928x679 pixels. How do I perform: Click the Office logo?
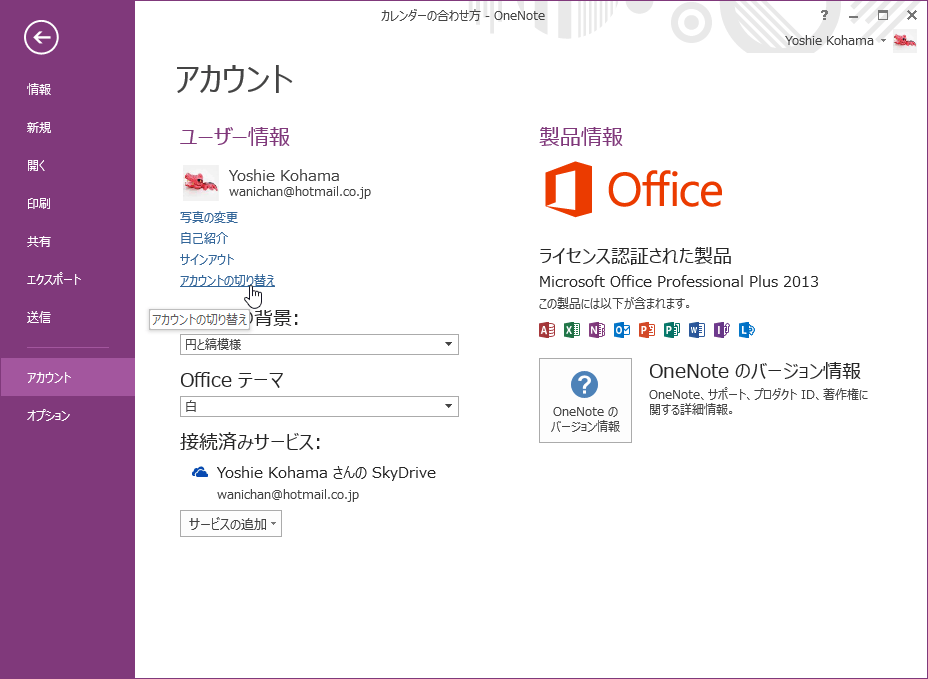coord(633,189)
